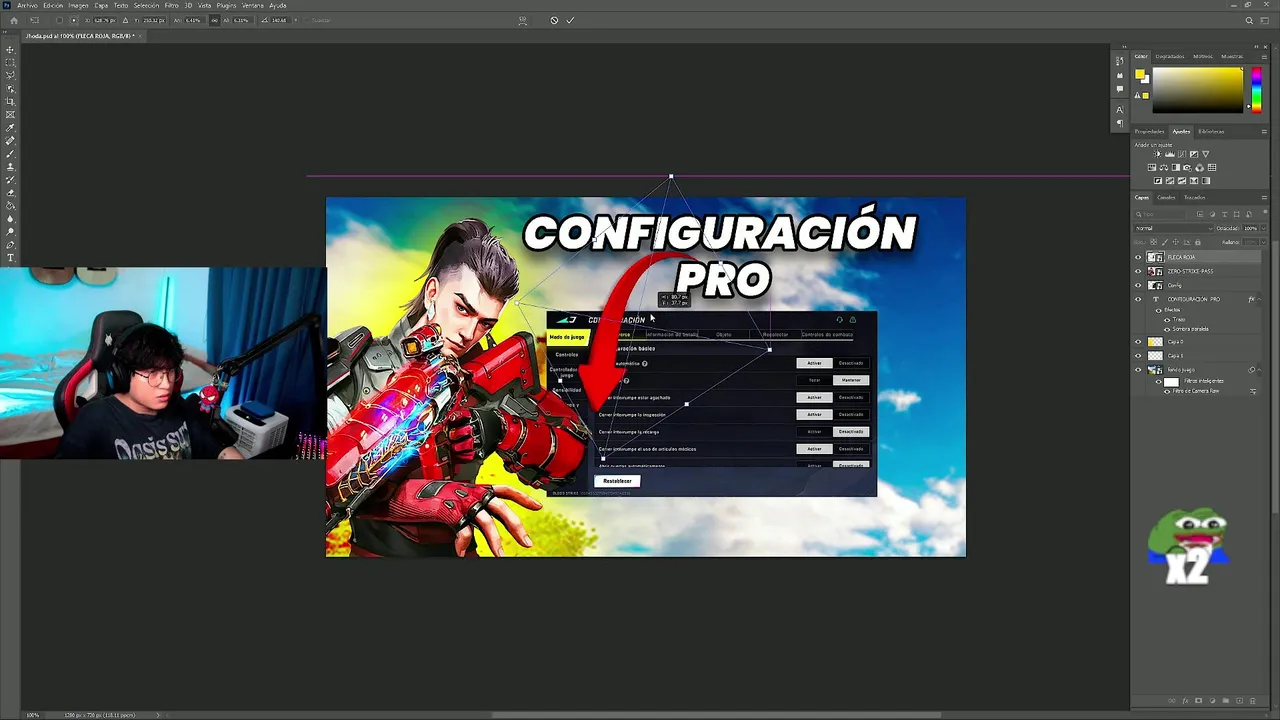1280x720 pixels.
Task: Hide the CONFIGURACIÓN PRO text layer
Action: (1138, 299)
